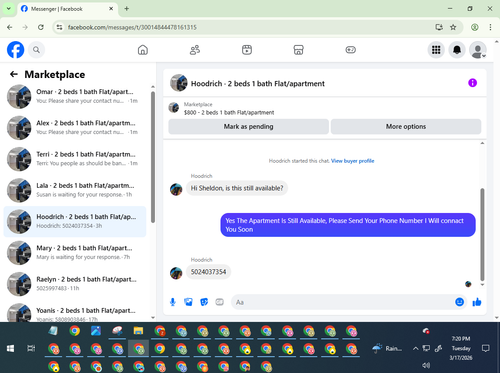Open the Raelyn conversation
The height and width of the screenshot is (373, 500).
[x=75, y=284]
